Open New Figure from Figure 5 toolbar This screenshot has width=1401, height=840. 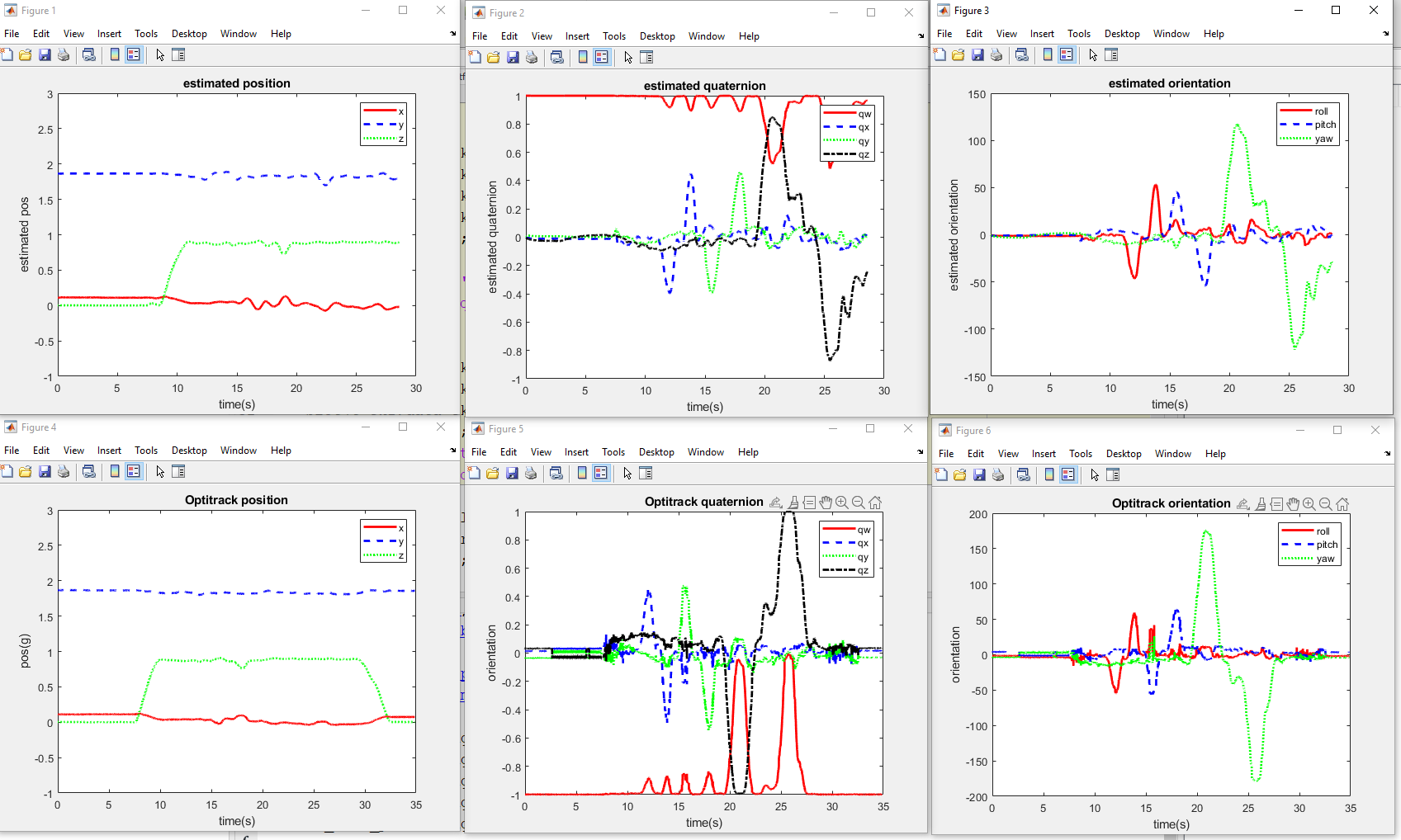pos(474,474)
